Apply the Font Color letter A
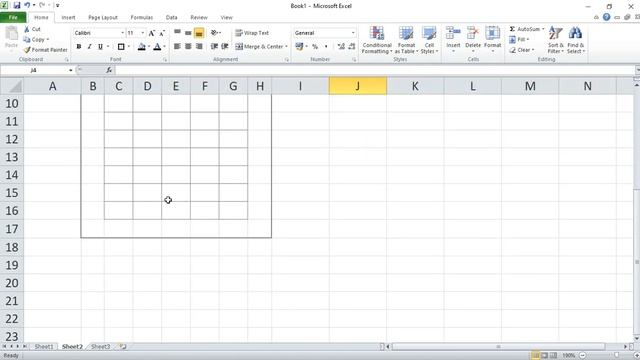The height and width of the screenshot is (360, 640). coord(157,47)
